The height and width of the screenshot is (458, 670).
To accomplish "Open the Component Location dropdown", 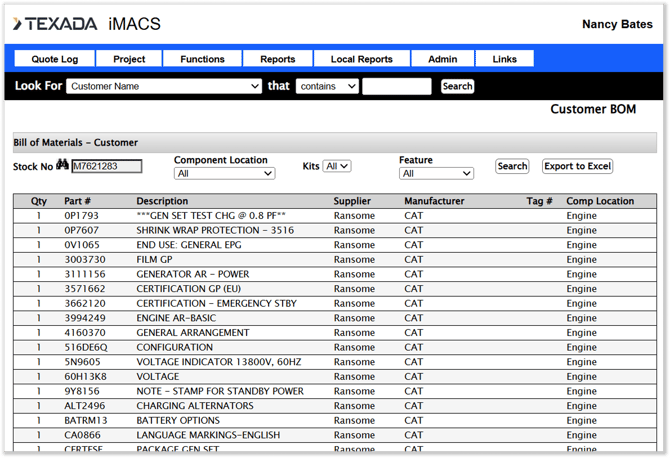I will (x=224, y=174).
